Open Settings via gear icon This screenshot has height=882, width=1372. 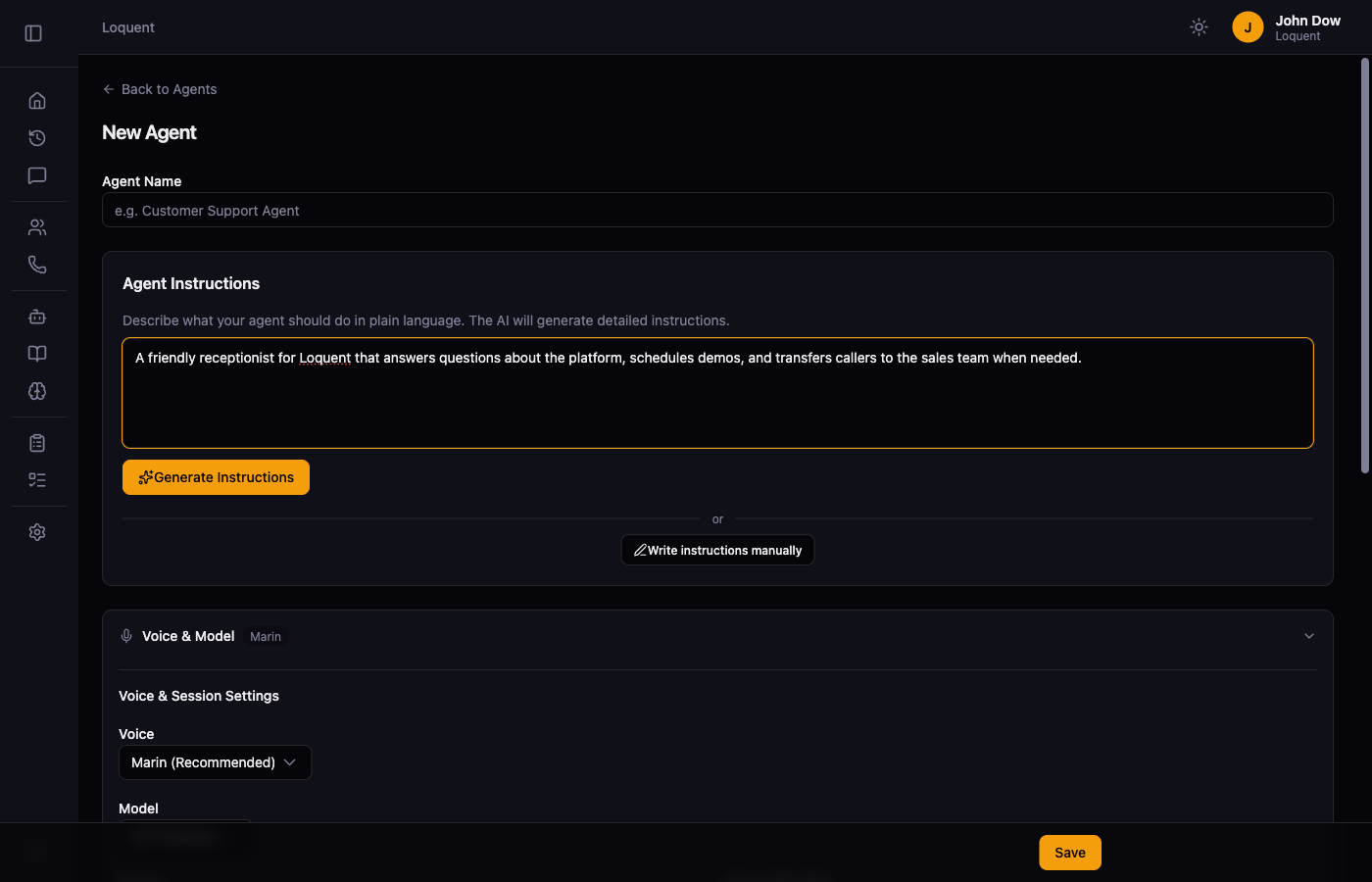(x=37, y=531)
